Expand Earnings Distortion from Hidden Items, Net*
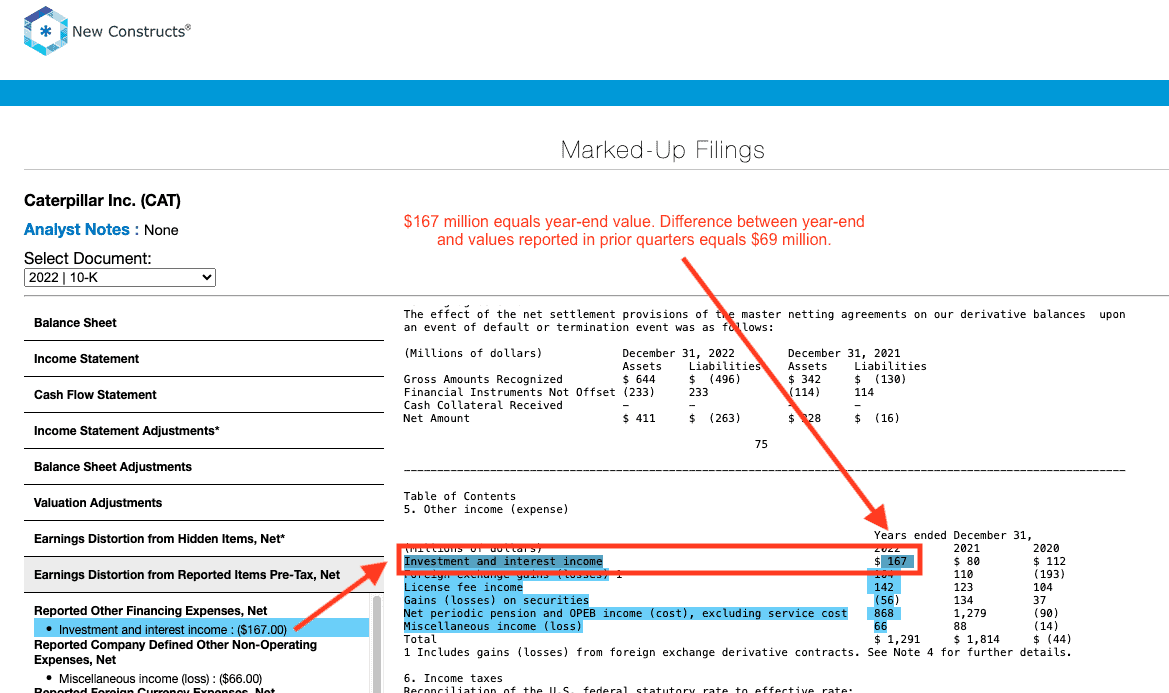The height and width of the screenshot is (693, 1169). pyautogui.click(x=204, y=539)
